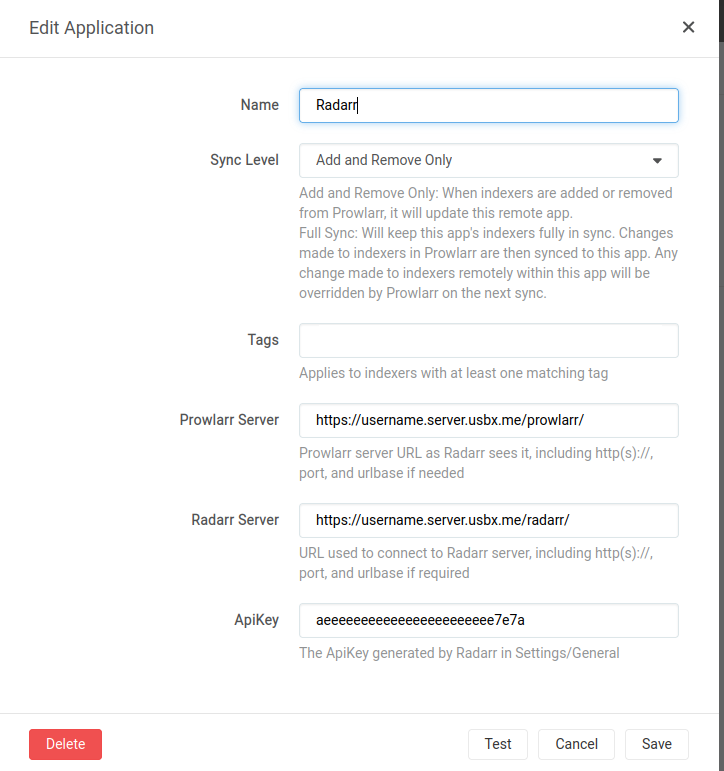Click the 'Radarr Server' label

coord(235,520)
